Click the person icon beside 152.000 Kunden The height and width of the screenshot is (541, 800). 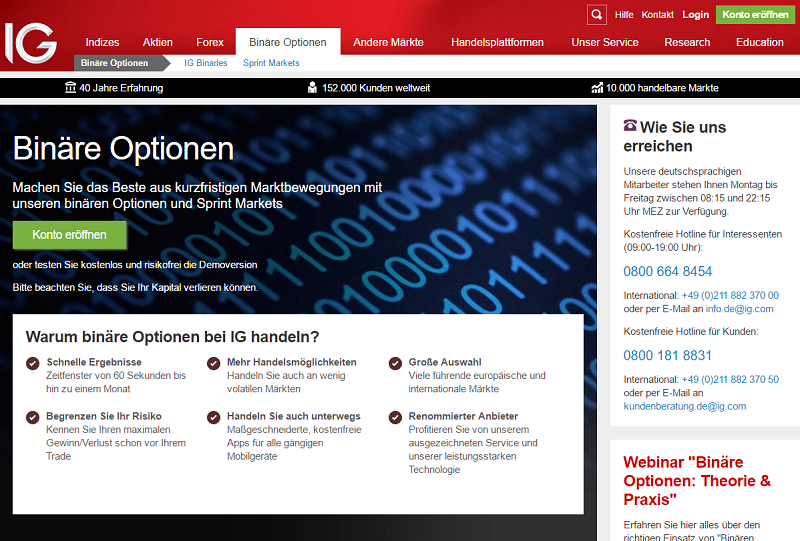point(312,88)
